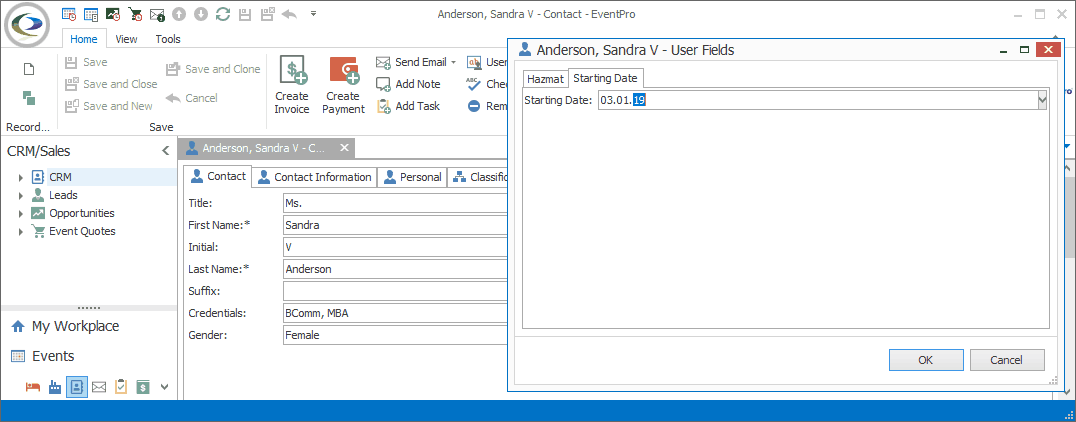Click the quick access save disk icon
This screenshot has height=422, width=1076.
(x=244, y=14)
